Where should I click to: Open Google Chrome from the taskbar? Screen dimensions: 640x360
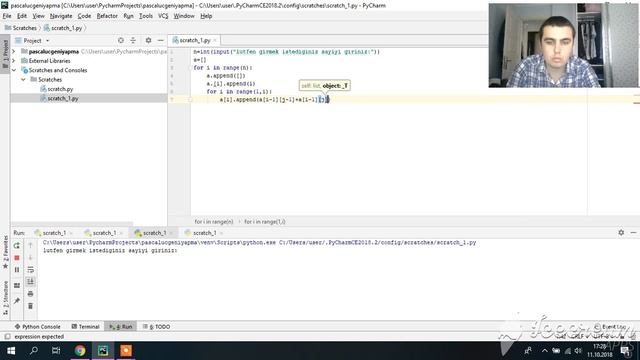80,351
